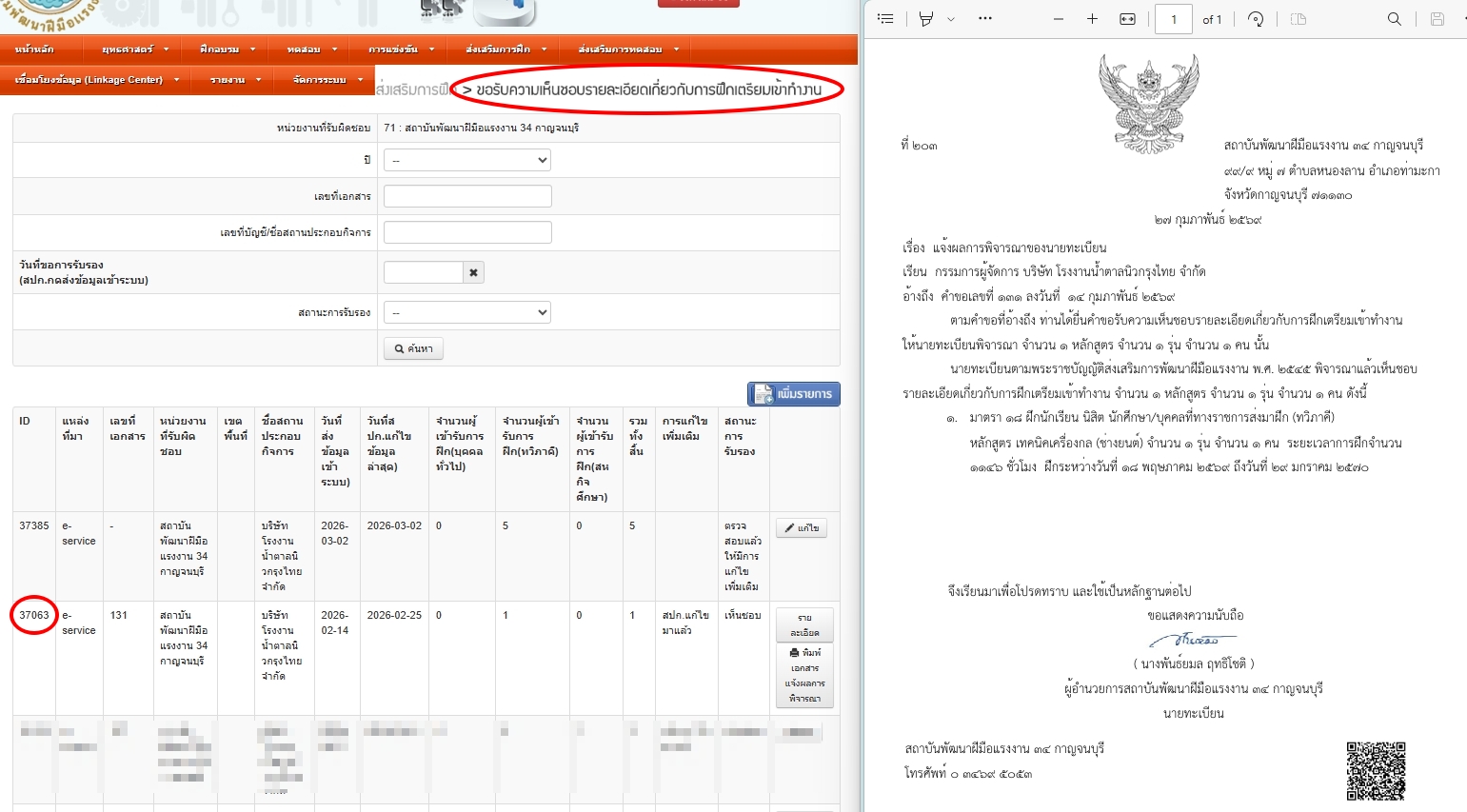The width and height of the screenshot is (1467, 812).
Task: Open the รายงาน menu
Action: [234, 80]
